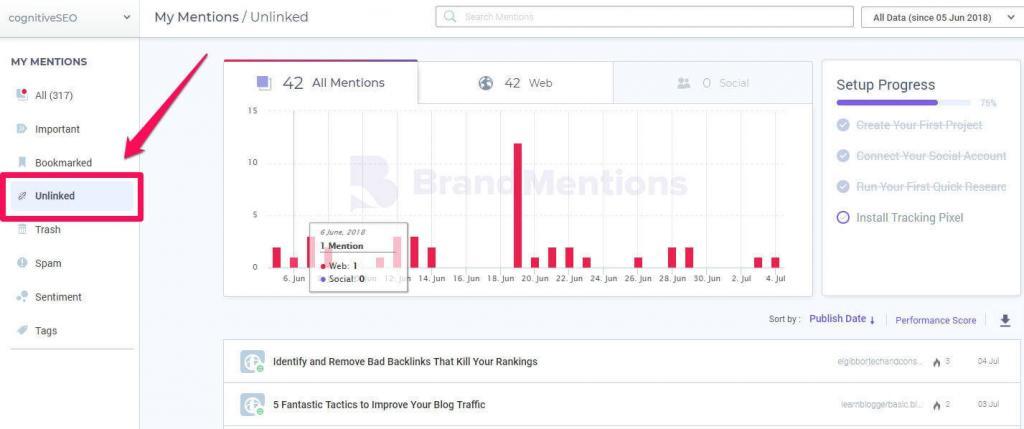Screen dimensions: 1024x429
Task: Click the 04 Jul date text
Action: [x=988, y=362]
